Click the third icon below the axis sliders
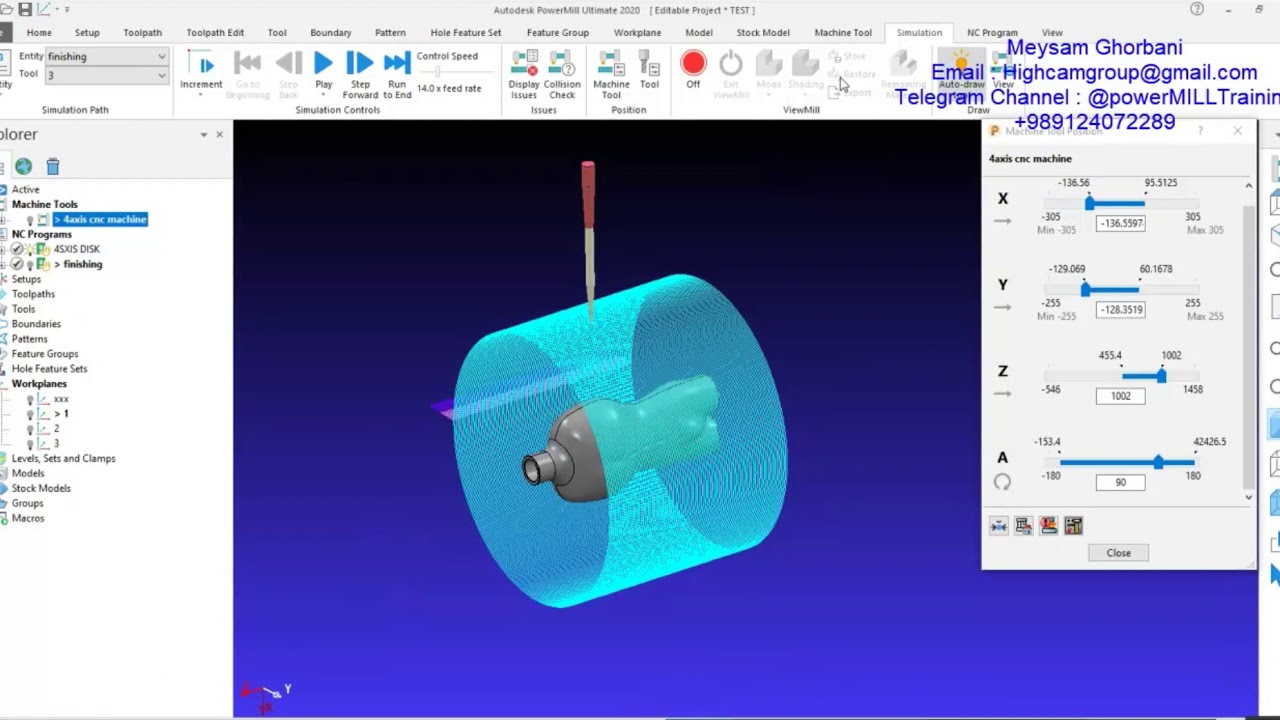Image resolution: width=1280 pixels, height=720 pixels. [x=1048, y=526]
